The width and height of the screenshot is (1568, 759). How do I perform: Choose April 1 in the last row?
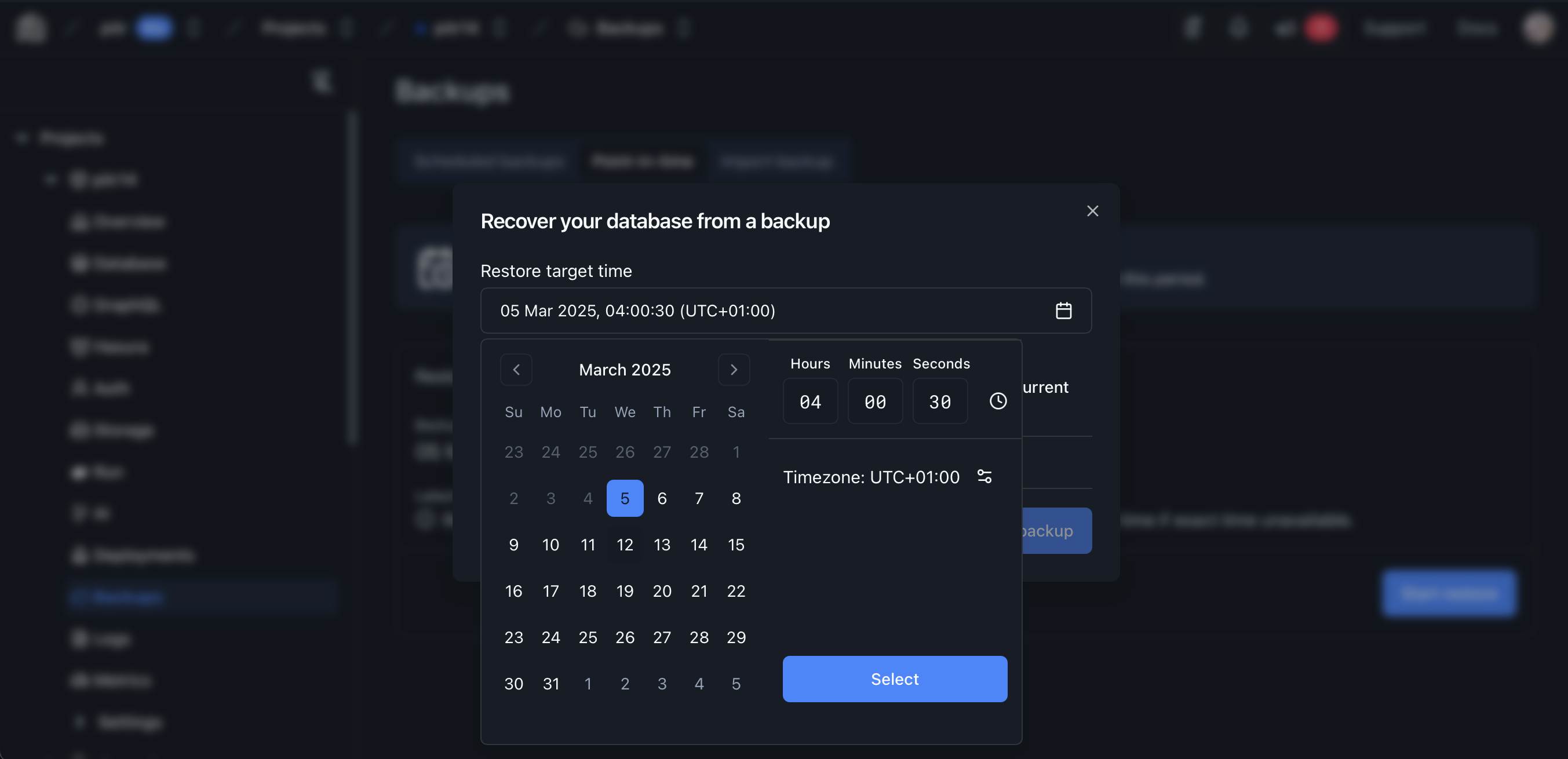coord(588,684)
